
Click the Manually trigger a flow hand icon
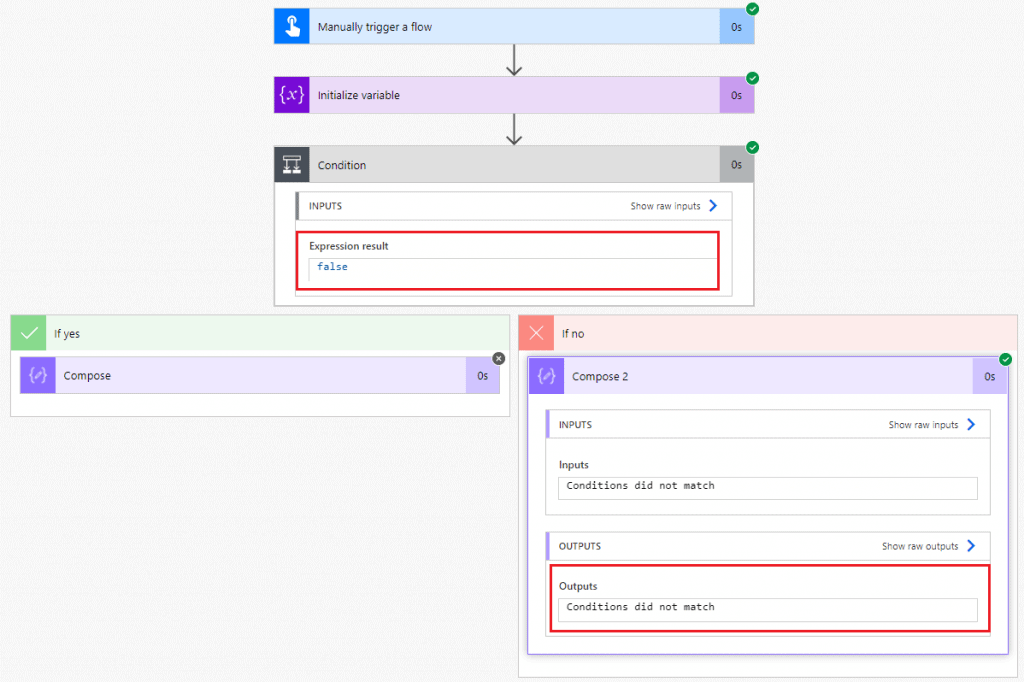(291, 27)
